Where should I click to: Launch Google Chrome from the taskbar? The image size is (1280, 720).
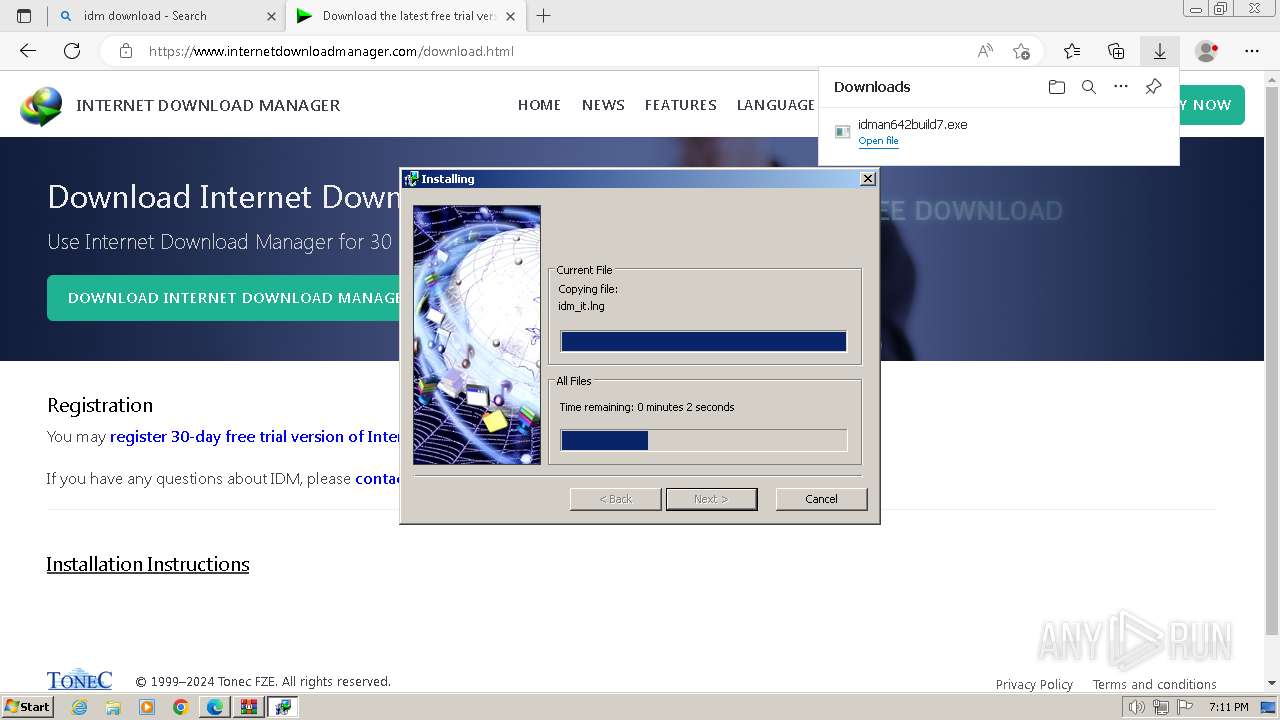click(181, 707)
